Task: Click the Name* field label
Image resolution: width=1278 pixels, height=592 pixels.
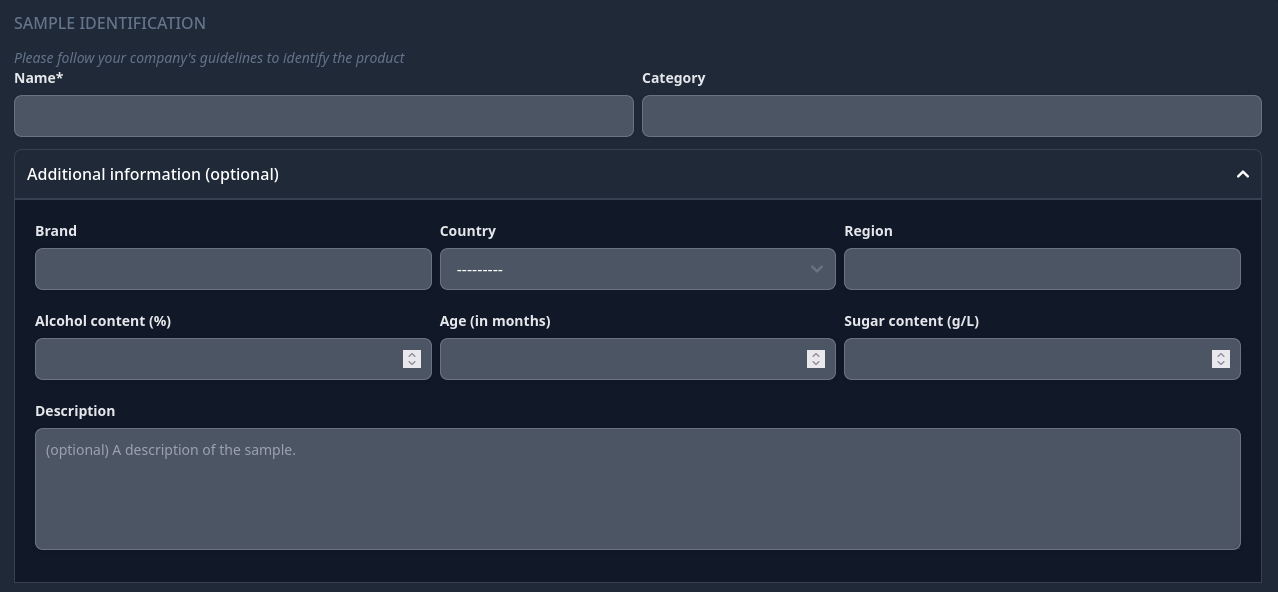Action: coord(39,78)
